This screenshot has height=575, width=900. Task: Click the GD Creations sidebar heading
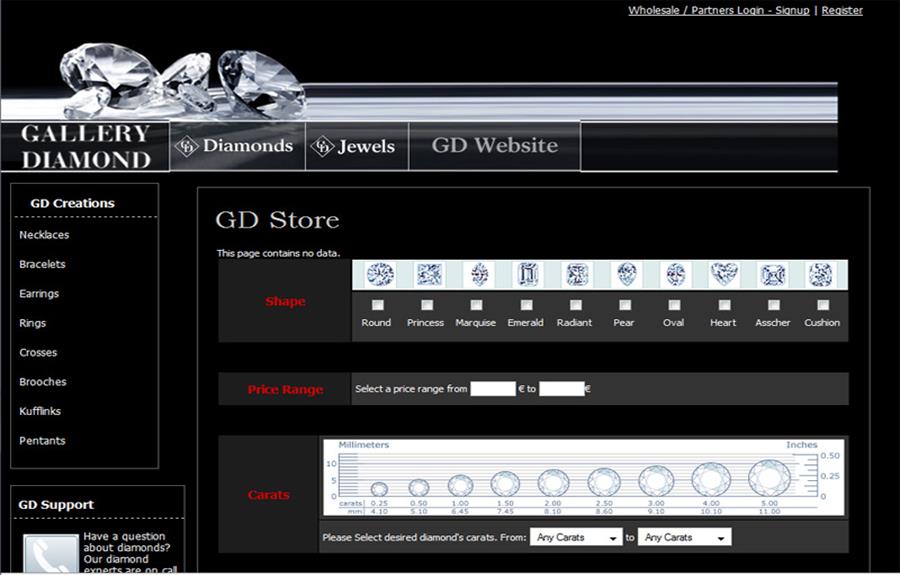pos(72,203)
